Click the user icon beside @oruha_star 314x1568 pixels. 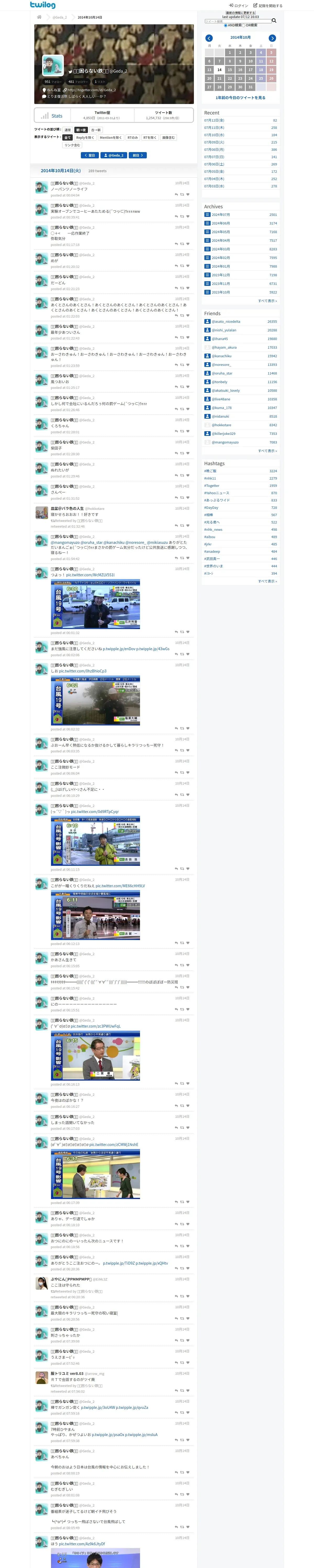coord(207,374)
